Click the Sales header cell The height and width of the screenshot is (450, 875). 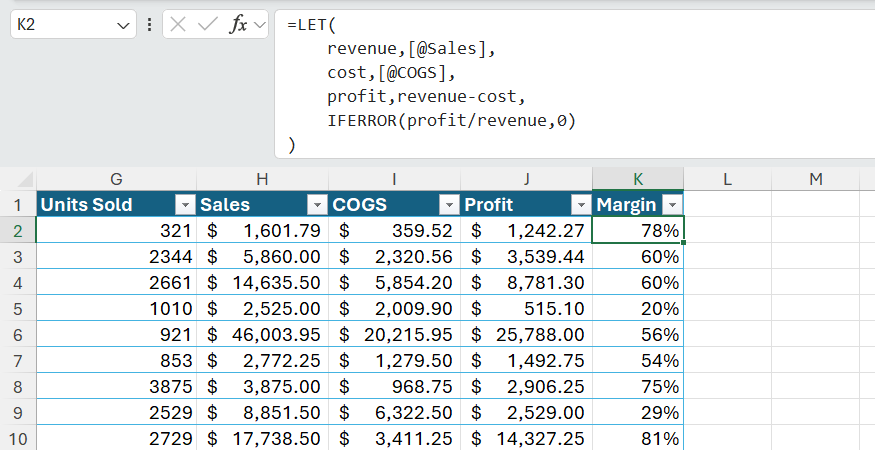(262, 204)
